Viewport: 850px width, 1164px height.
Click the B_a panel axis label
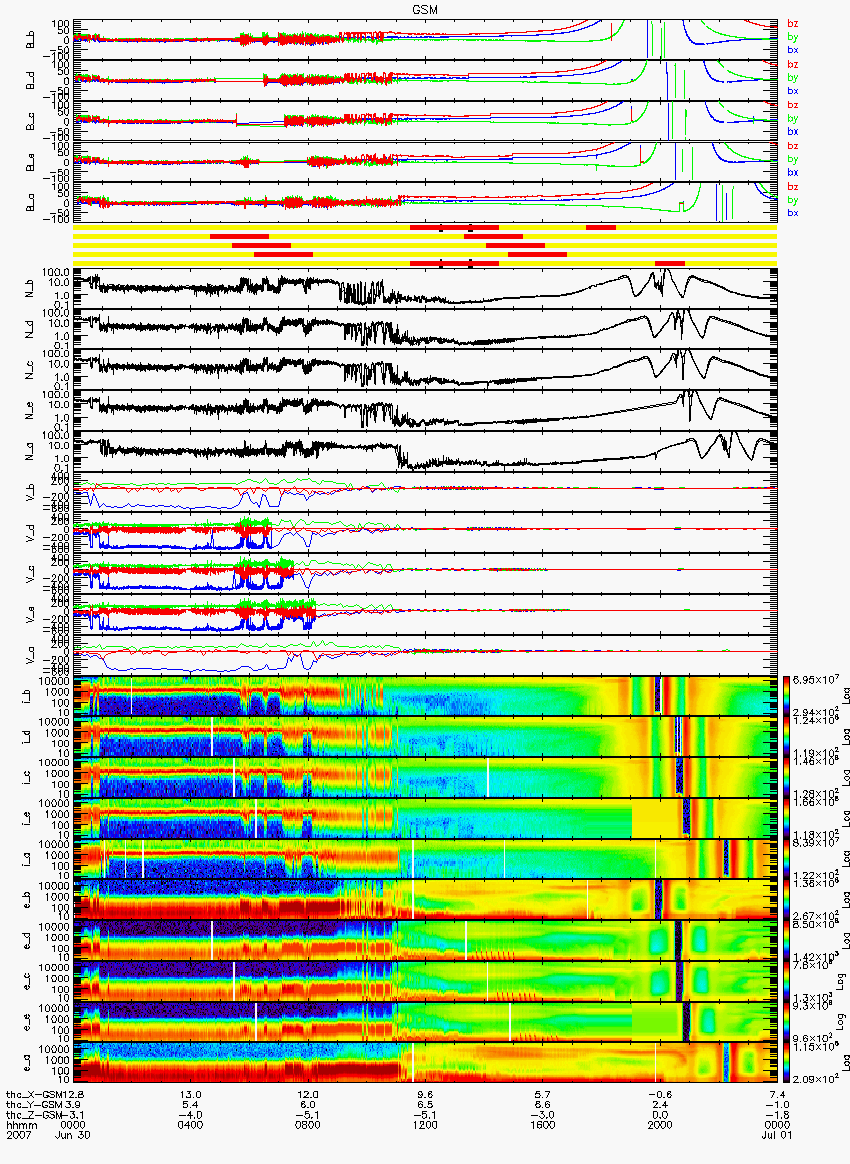pyautogui.click(x=30, y=203)
